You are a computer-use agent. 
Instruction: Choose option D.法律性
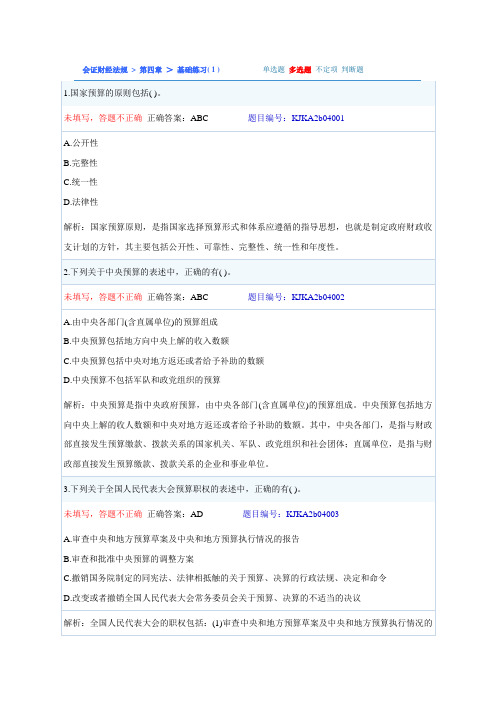81,202
